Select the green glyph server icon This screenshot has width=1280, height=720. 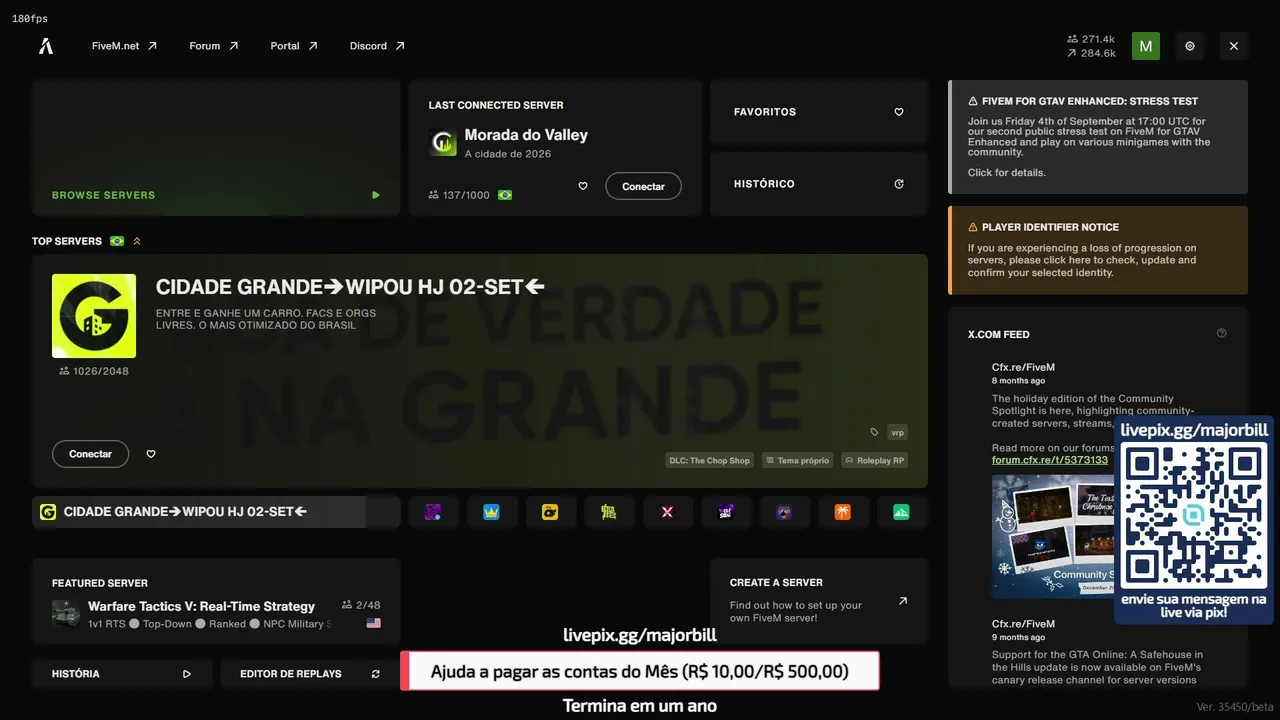609,512
